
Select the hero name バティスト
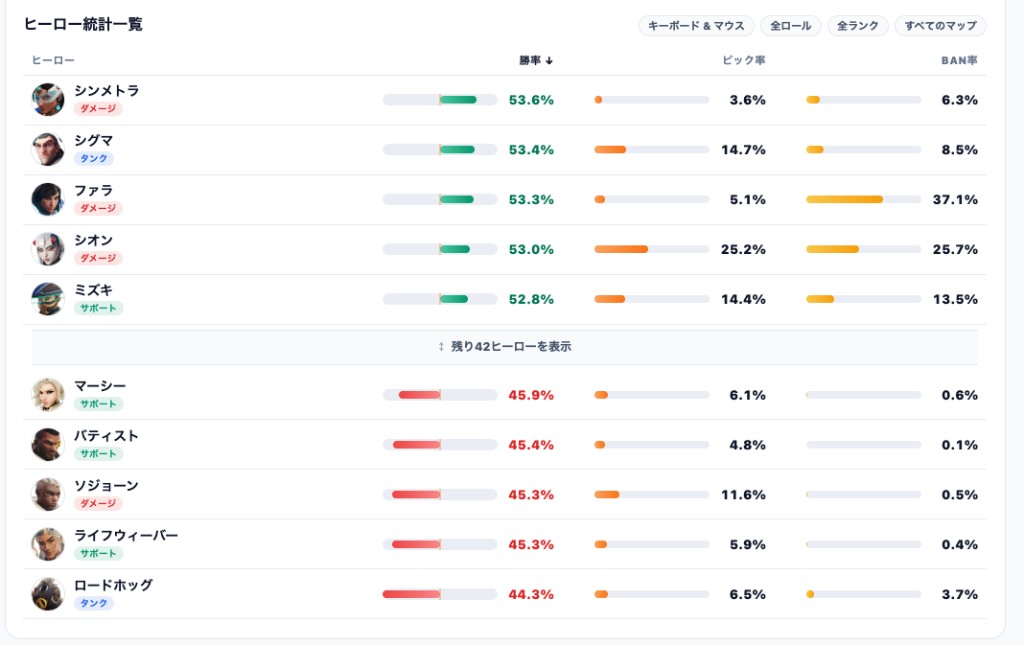point(106,435)
